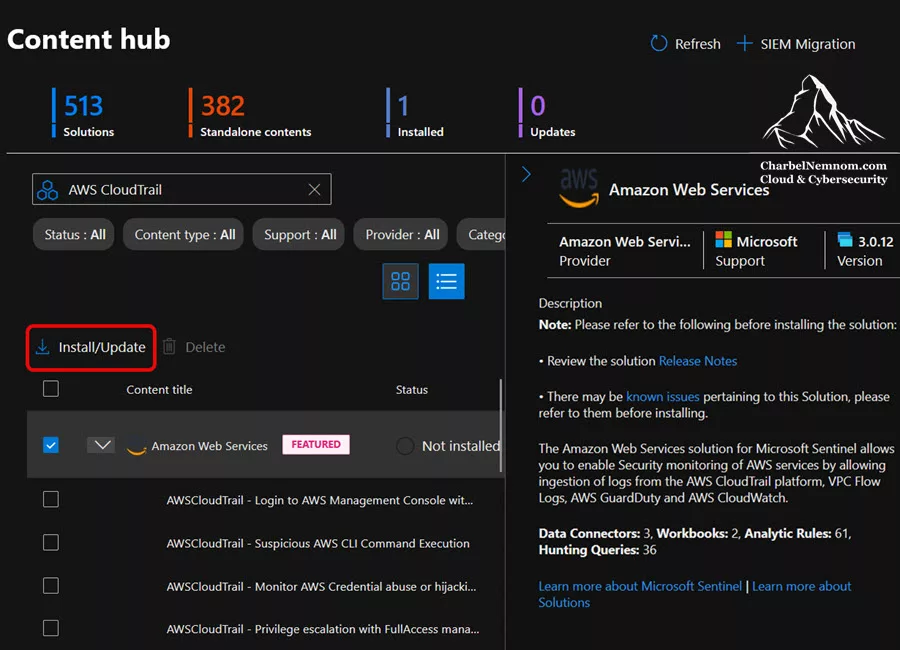Sort by the Status column header
The image size is (900, 650).
click(x=412, y=389)
